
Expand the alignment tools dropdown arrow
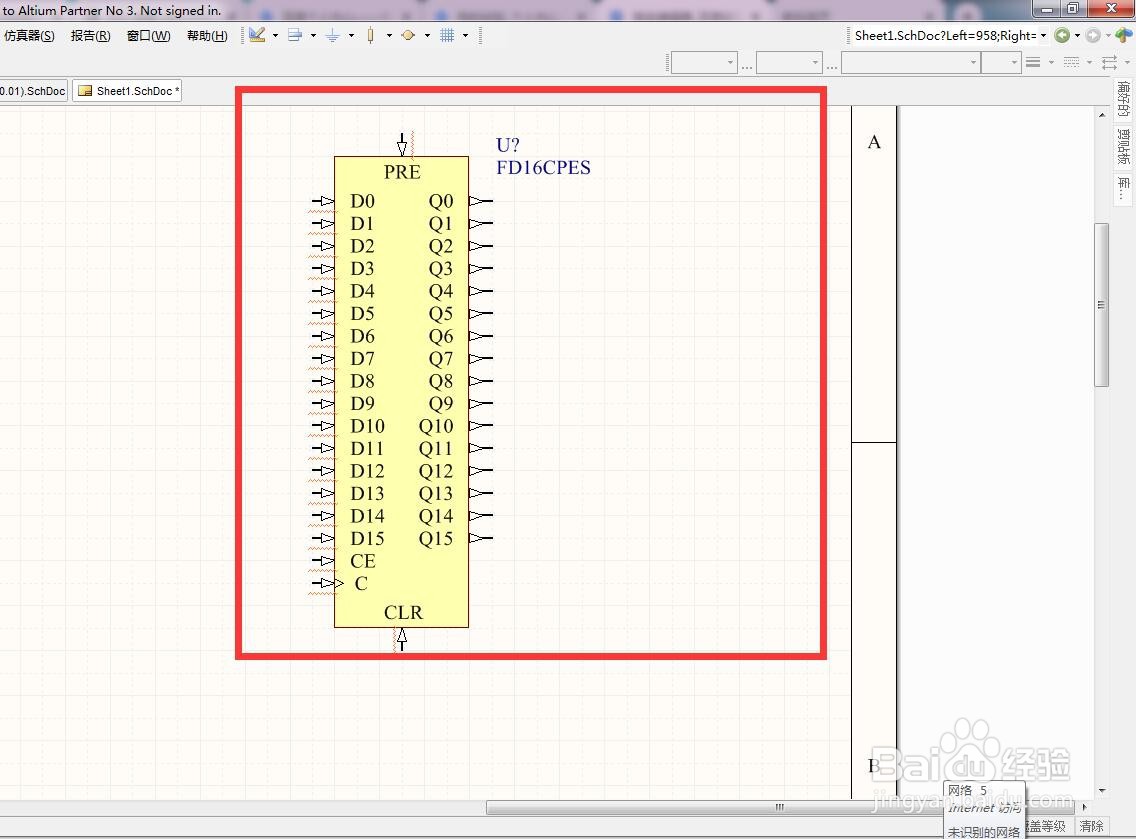click(x=313, y=35)
